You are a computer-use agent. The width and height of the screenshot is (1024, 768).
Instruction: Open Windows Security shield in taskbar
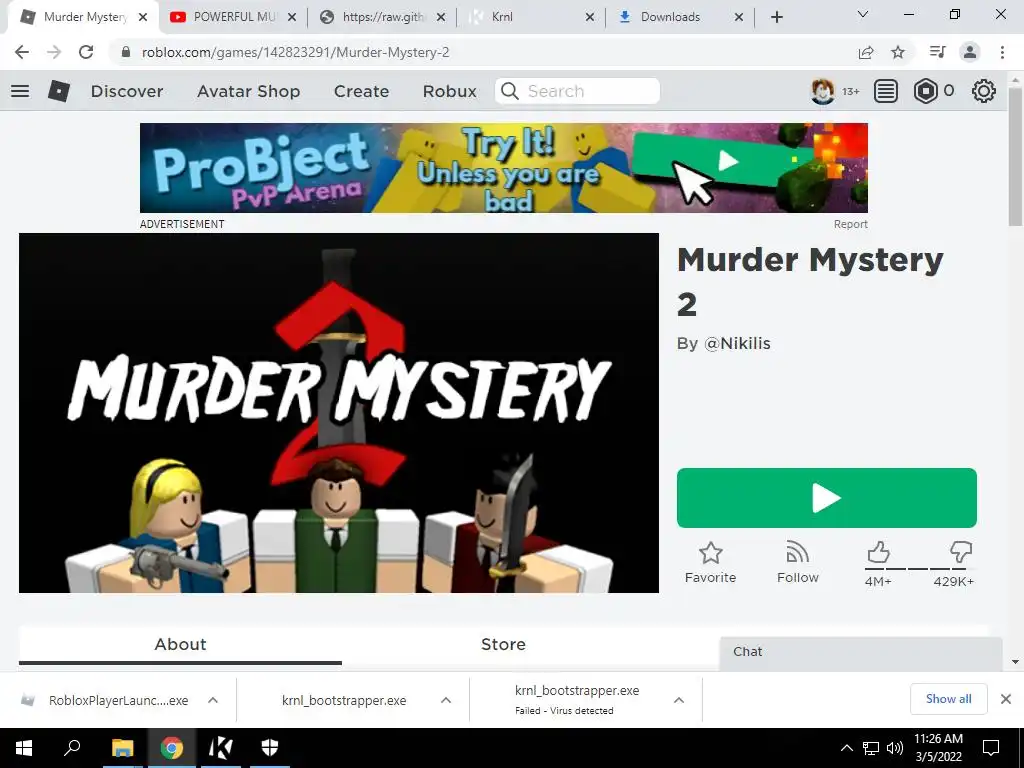point(270,748)
